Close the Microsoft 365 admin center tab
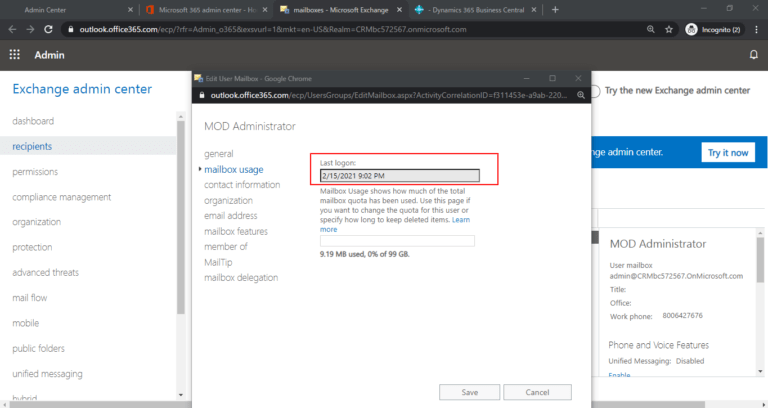The width and height of the screenshot is (768, 408). click(265, 10)
